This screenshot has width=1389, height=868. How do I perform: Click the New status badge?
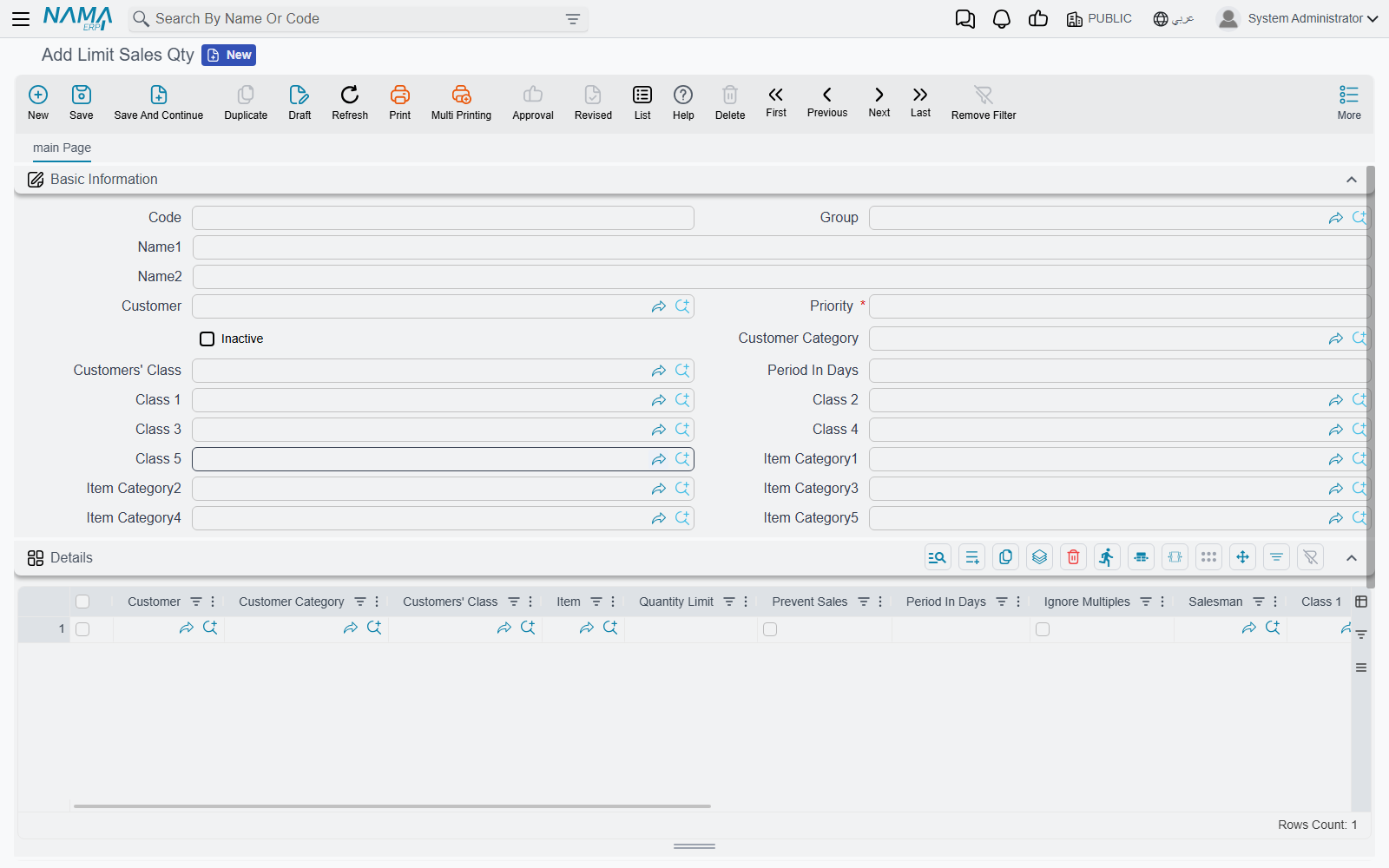[229, 55]
